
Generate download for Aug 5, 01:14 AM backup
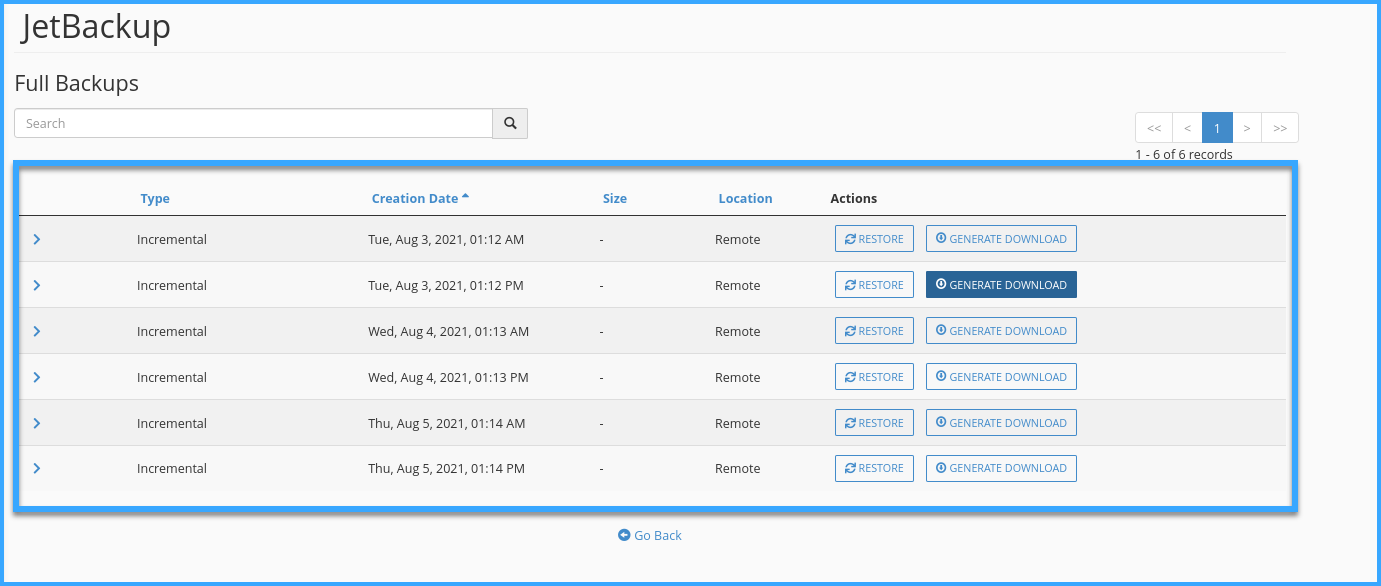tap(1001, 424)
